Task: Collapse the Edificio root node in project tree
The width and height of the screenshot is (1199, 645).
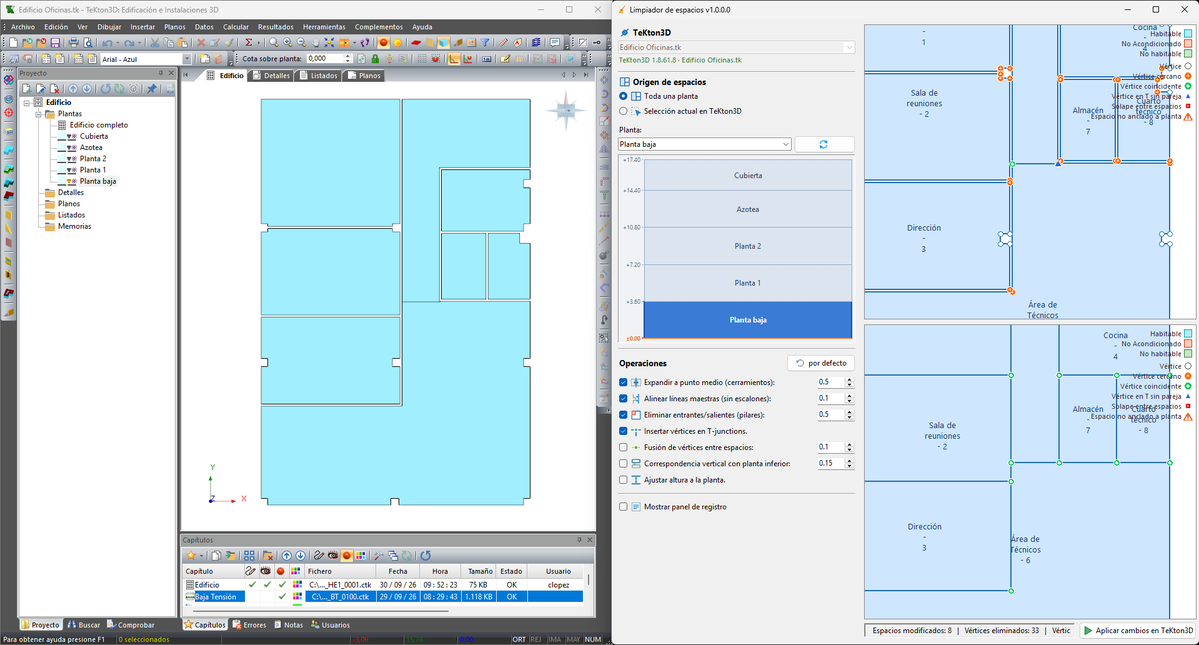Action: coord(27,102)
